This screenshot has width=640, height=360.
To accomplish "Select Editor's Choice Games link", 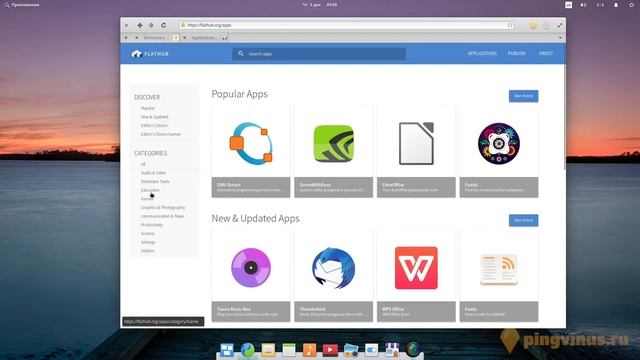I will click(x=160, y=134).
